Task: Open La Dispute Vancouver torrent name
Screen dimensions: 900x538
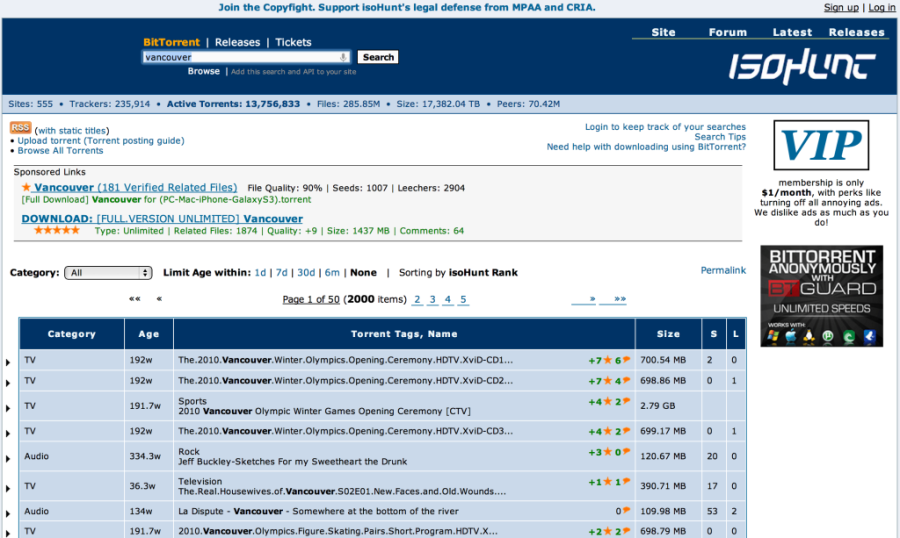Action: (x=318, y=511)
